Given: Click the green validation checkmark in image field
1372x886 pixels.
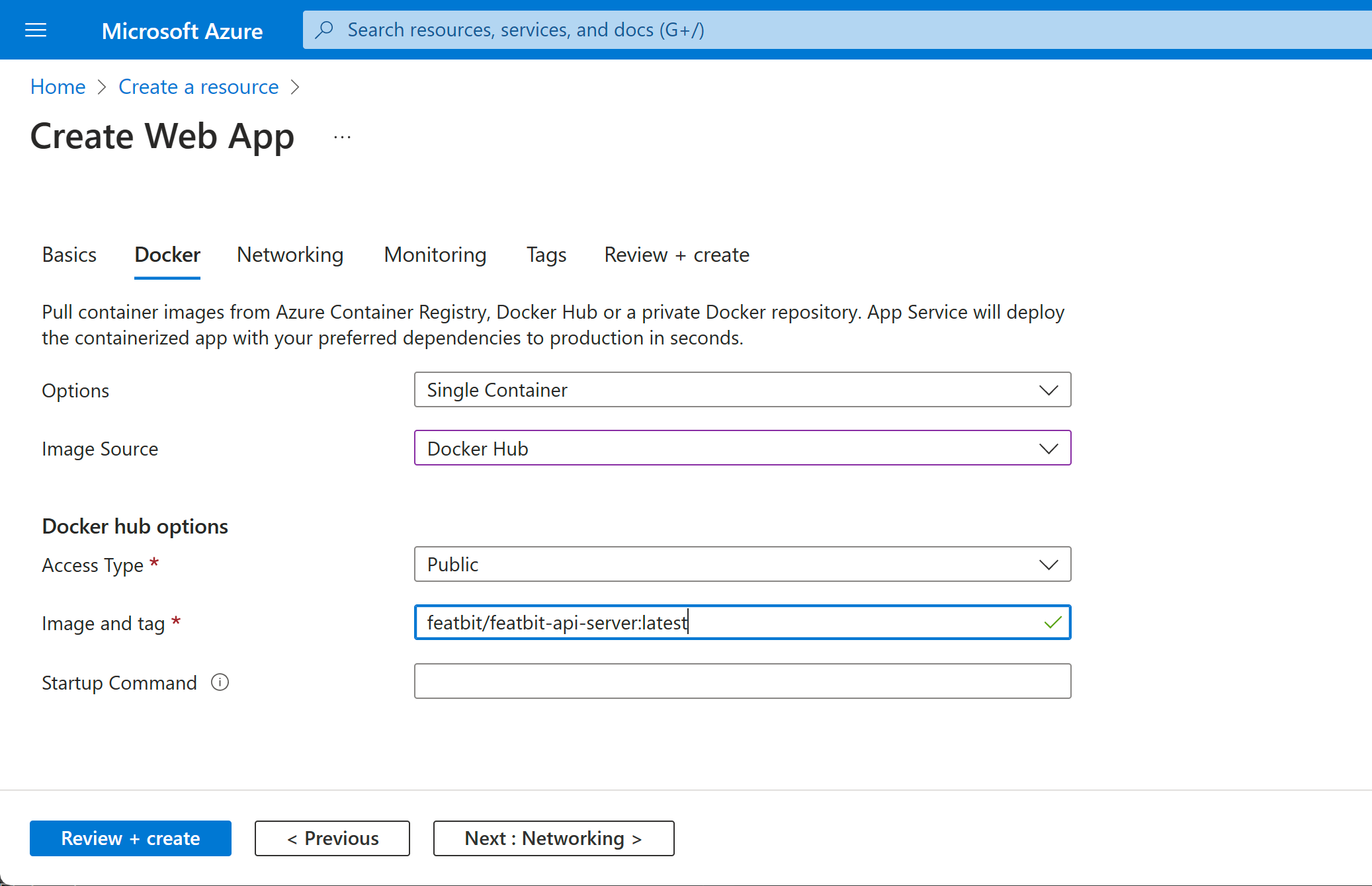Looking at the screenshot, I should click(x=1052, y=622).
